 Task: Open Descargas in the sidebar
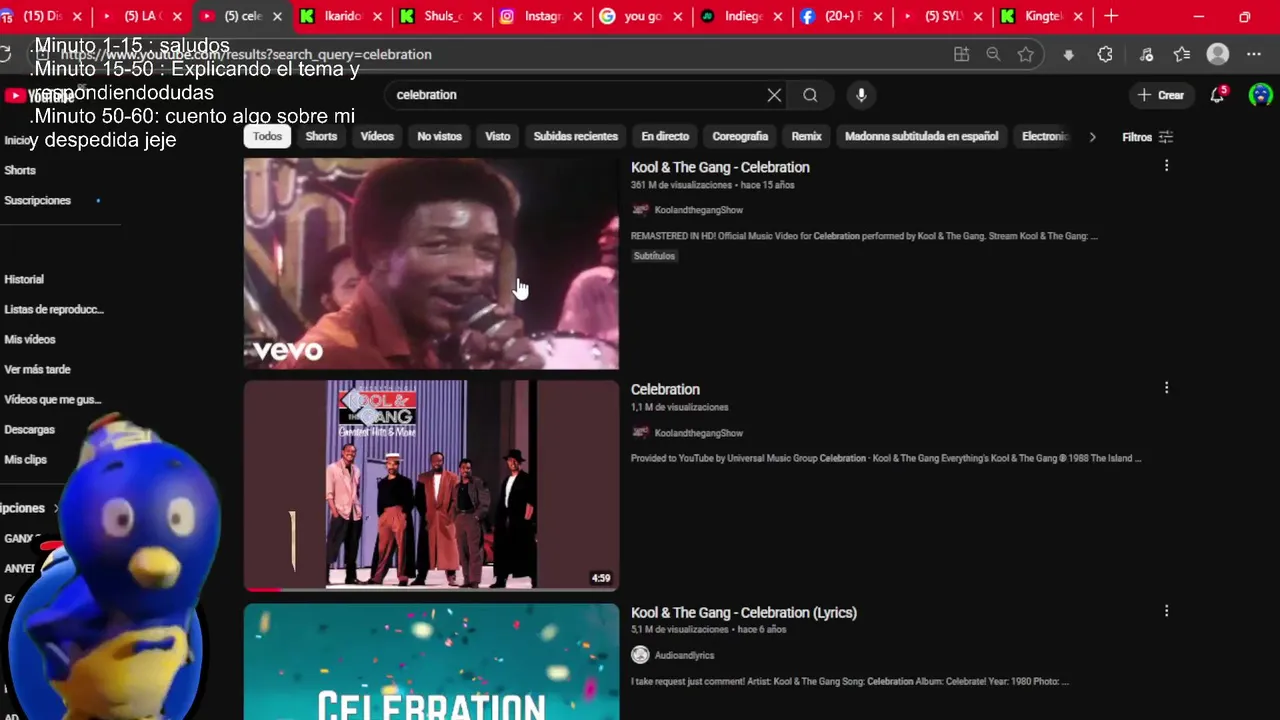(30, 429)
